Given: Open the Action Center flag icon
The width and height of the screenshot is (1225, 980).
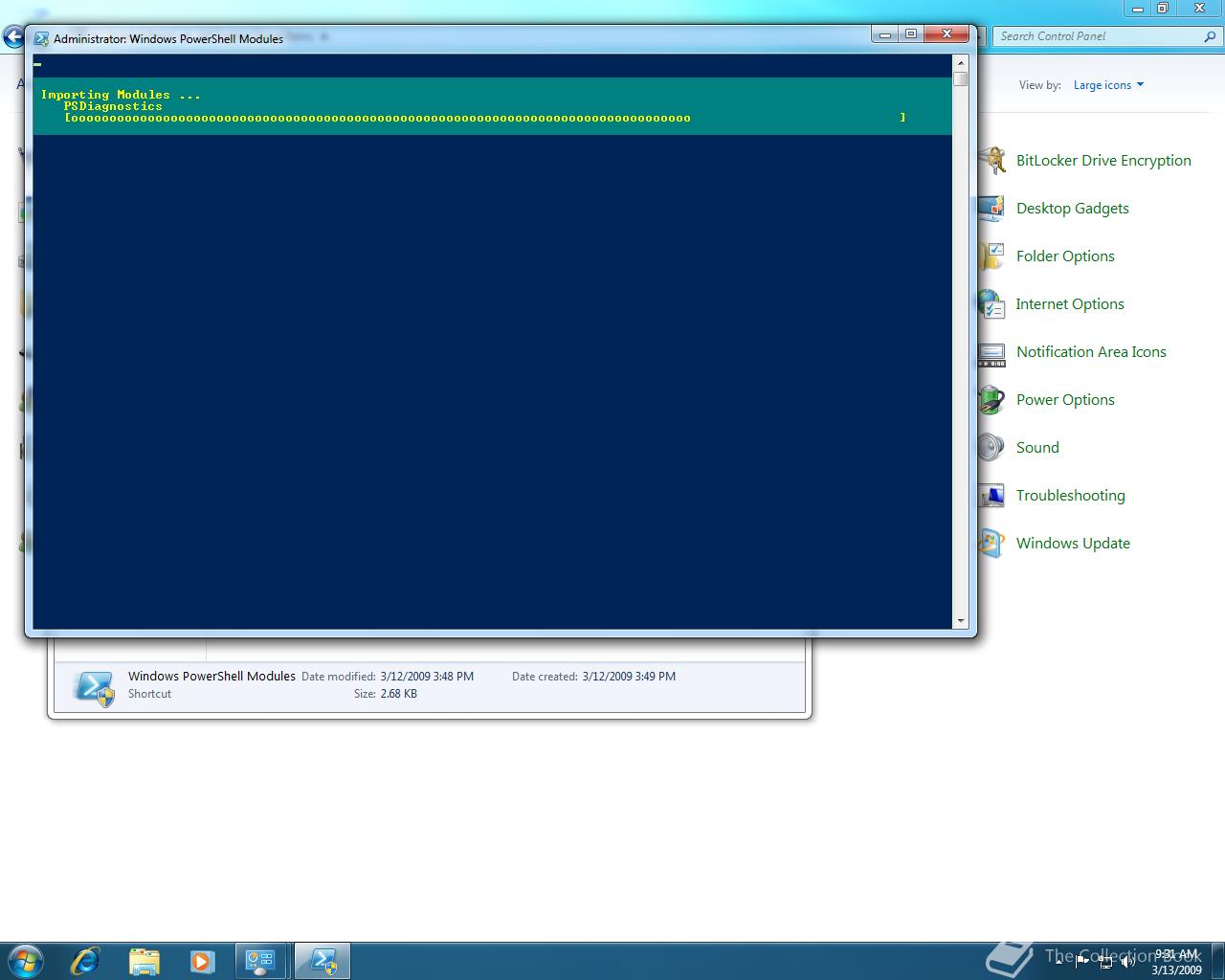Looking at the screenshot, I should click(x=1082, y=962).
